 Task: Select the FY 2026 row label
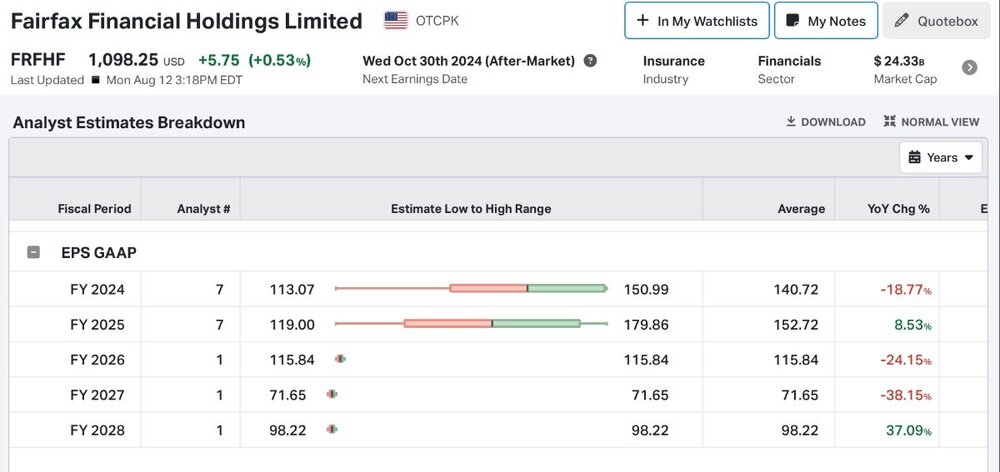[x=98, y=360]
